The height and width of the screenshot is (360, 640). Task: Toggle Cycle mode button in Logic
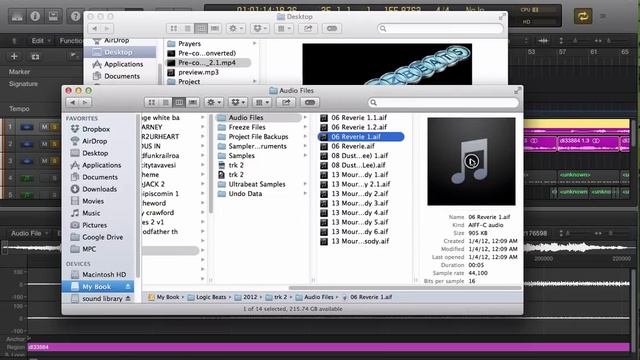(582, 16)
